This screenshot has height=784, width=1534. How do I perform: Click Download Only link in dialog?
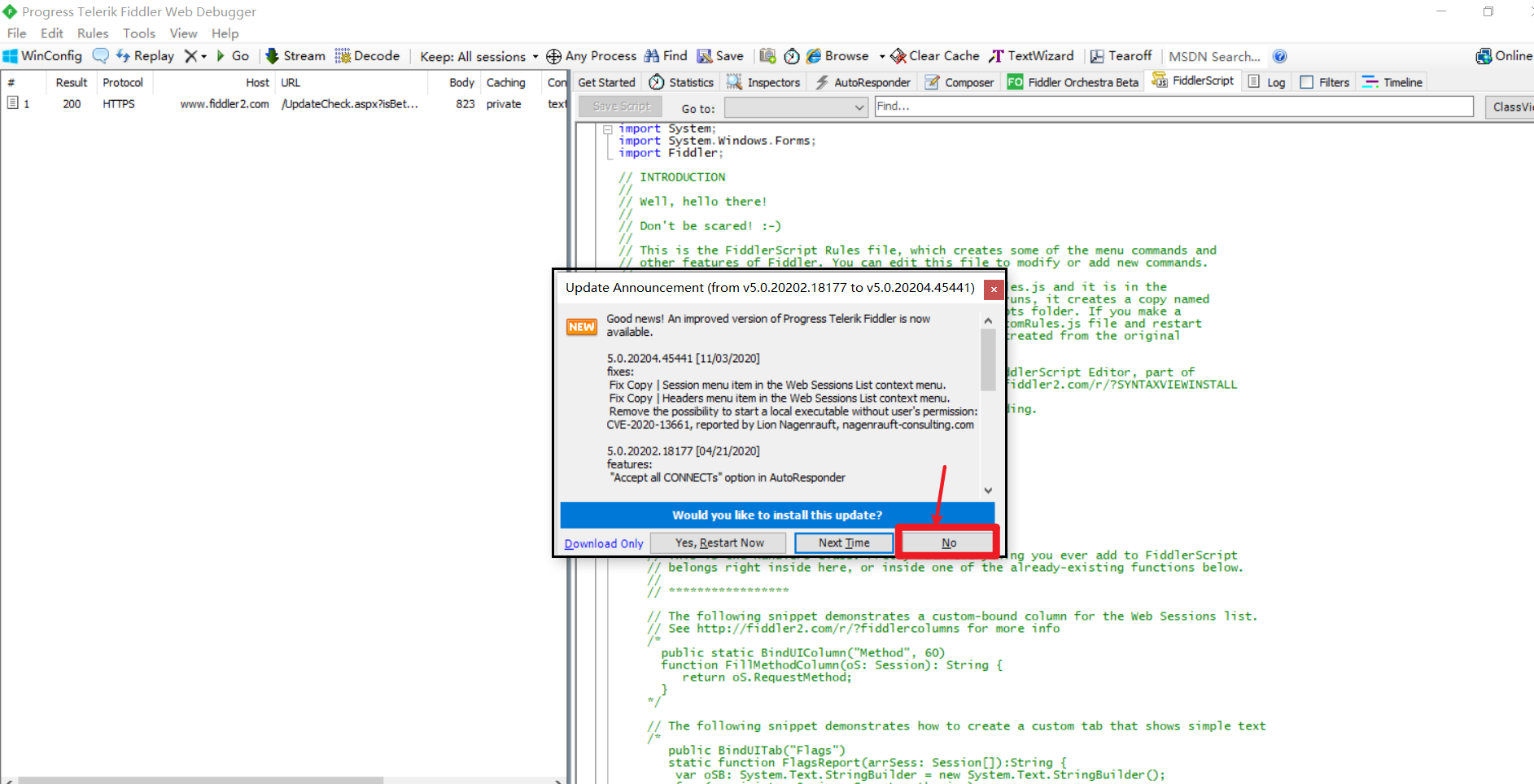[604, 543]
